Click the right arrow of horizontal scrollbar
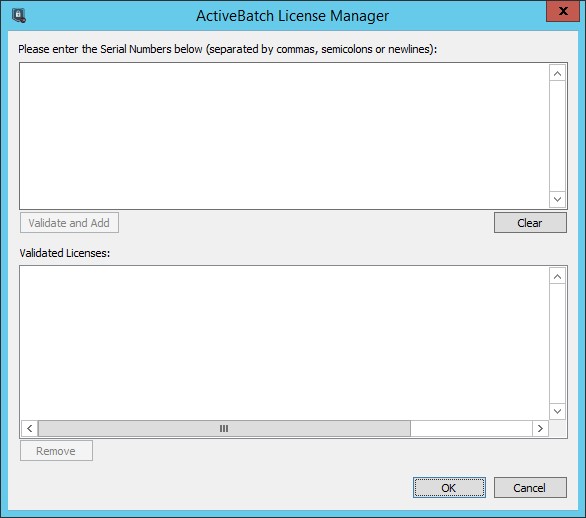 click(540, 428)
